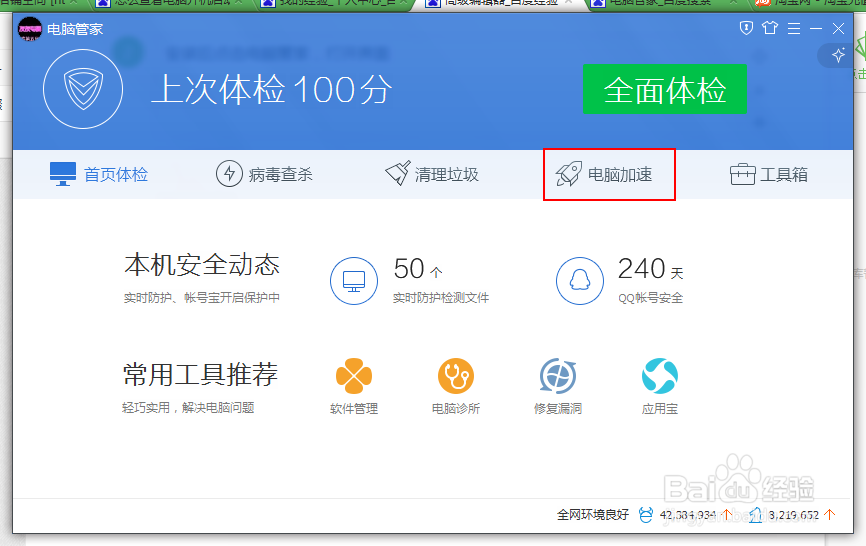This screenshot has width=866, height=546.
Task: Click the 实时防护检测文件 label
Action: (x=441, y=298)
